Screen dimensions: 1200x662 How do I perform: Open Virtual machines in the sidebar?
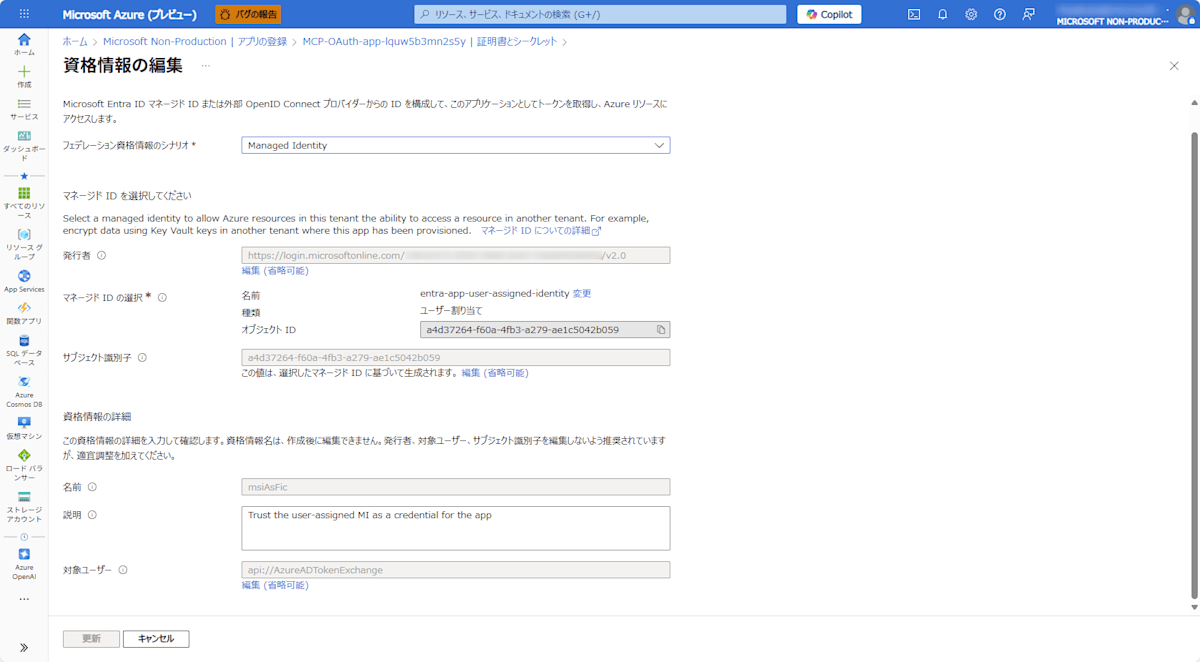click(x=24, y=428)
